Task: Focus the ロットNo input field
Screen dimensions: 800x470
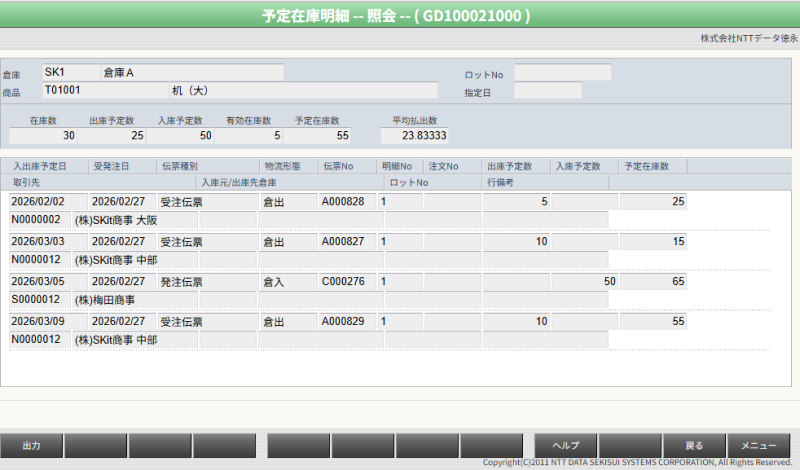Action: click(x=562, y=73)
